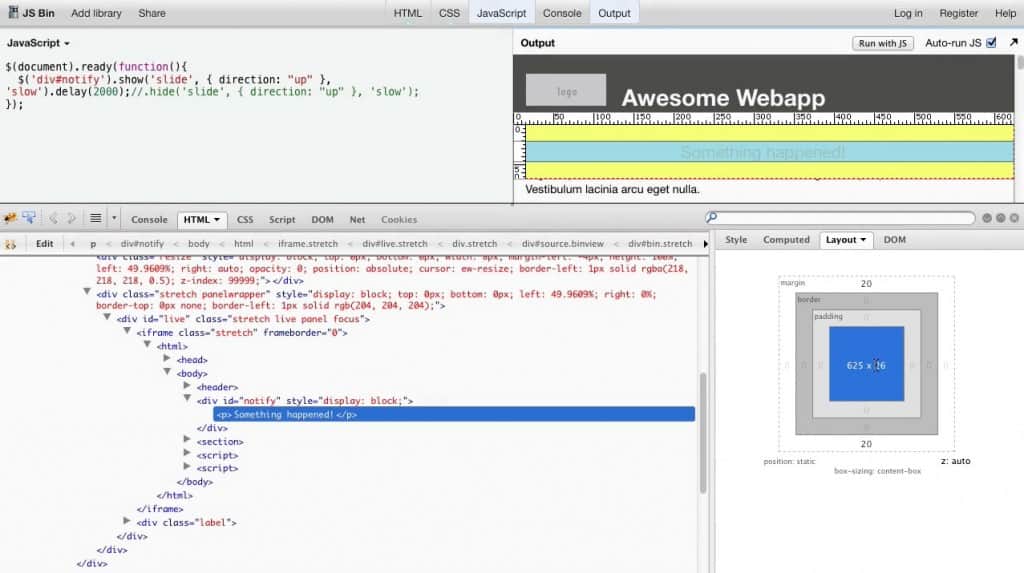Pop out the Output panel arrow
The height and width of the screenshot is (573, 1024).
click(1014, 42)
